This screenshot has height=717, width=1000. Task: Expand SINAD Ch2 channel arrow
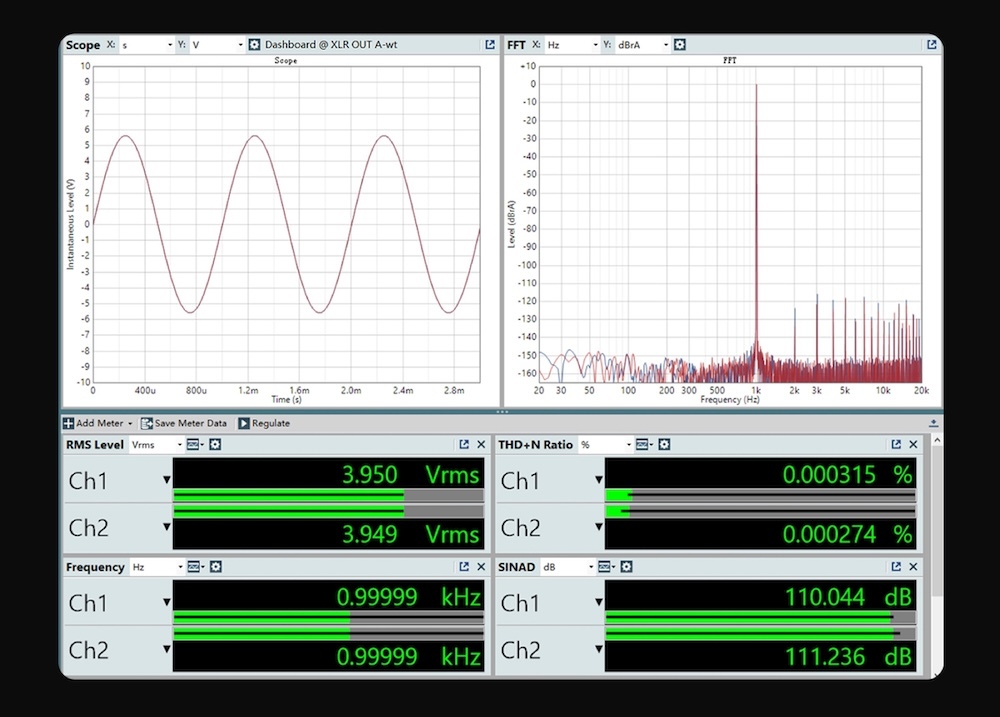(599, 649)
